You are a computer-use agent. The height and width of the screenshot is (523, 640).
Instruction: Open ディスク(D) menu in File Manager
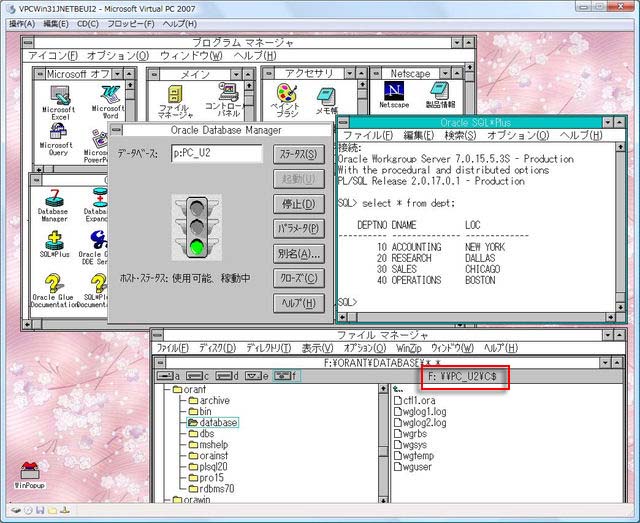(218, 348)
